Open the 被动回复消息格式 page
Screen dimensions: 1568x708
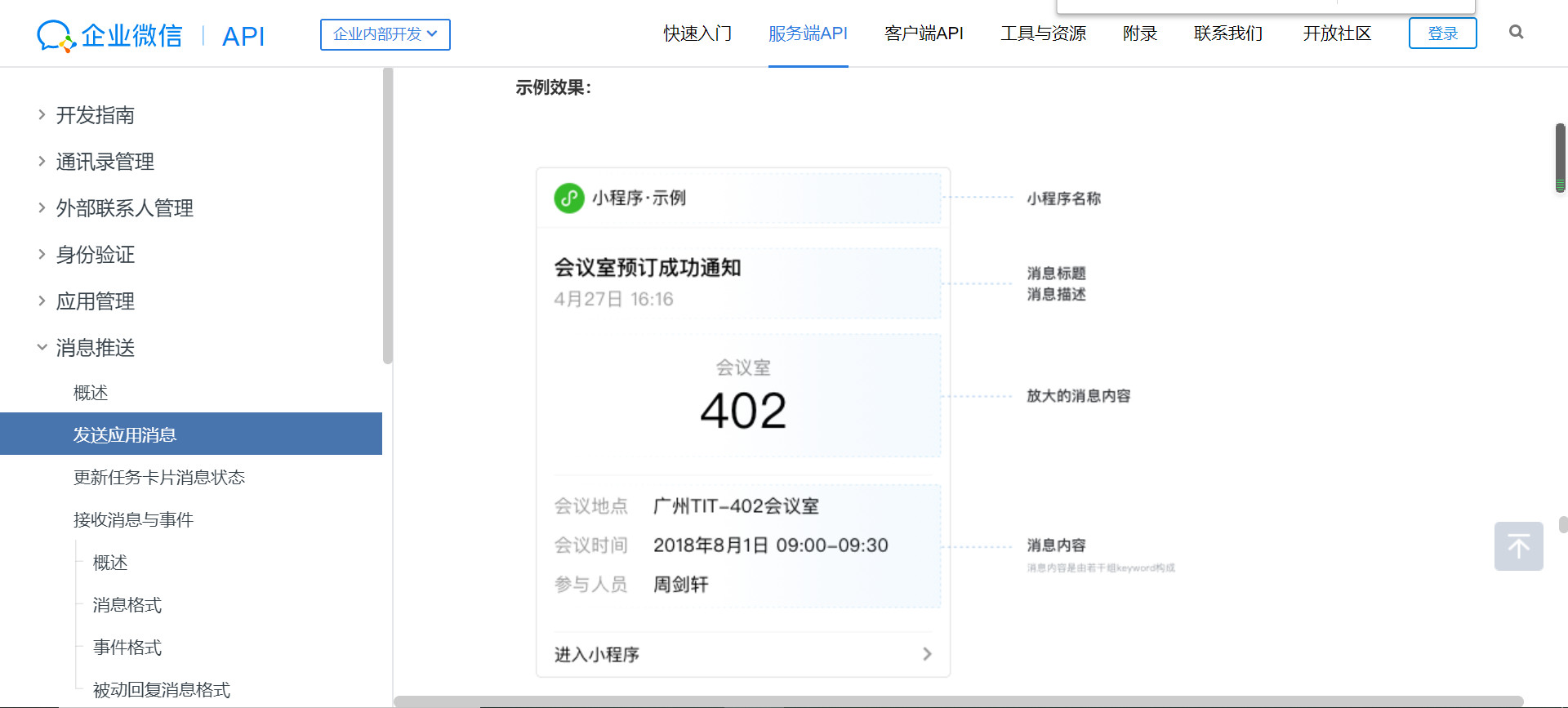click(x=162, y=690)
